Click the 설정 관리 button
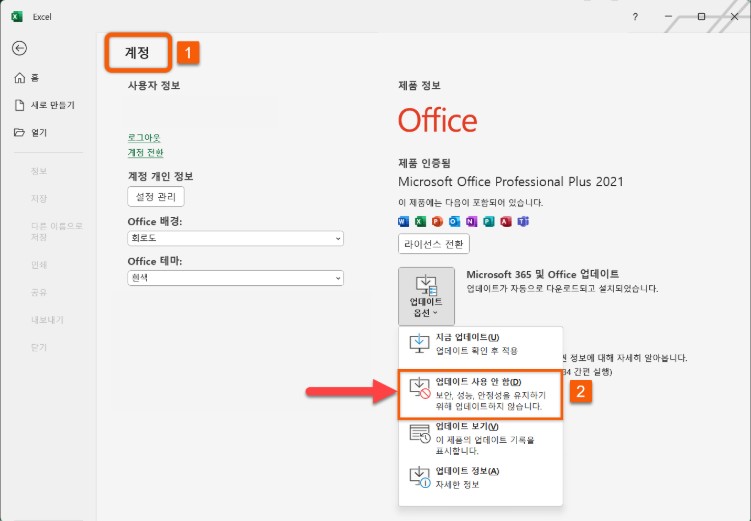 point(156,197)
